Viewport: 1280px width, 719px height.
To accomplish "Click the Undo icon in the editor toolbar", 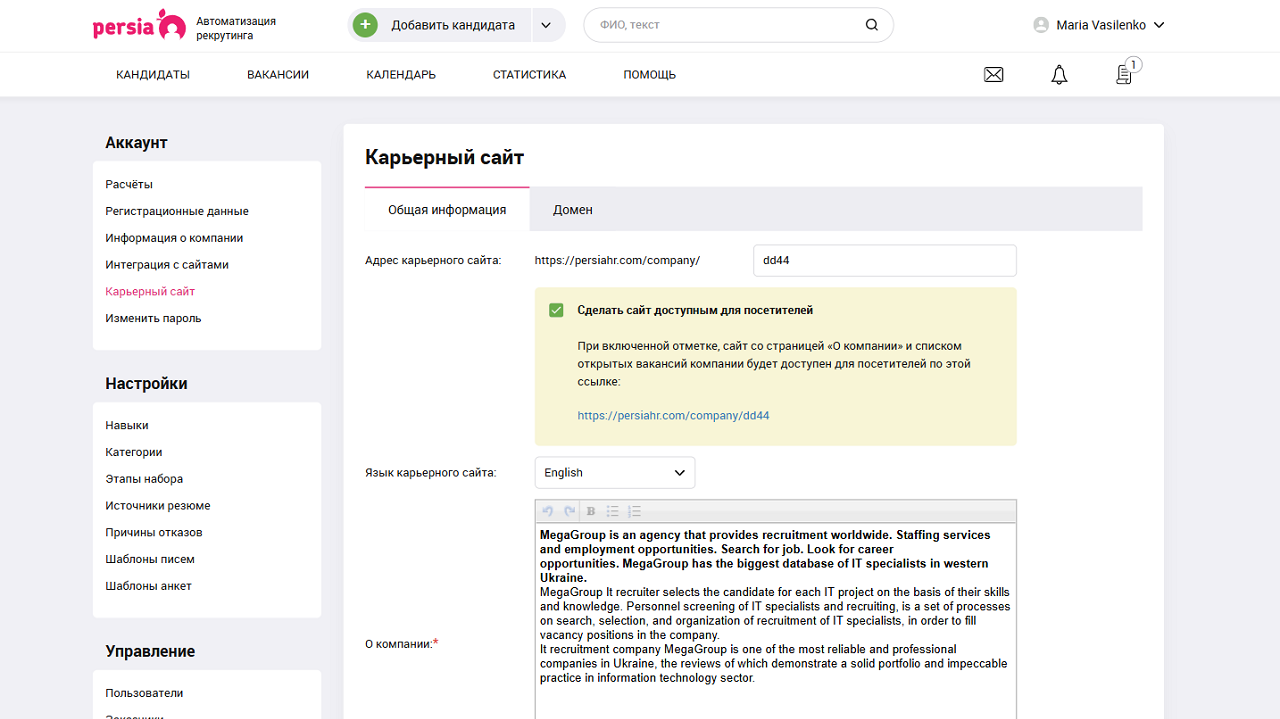I will coord(548,511).
